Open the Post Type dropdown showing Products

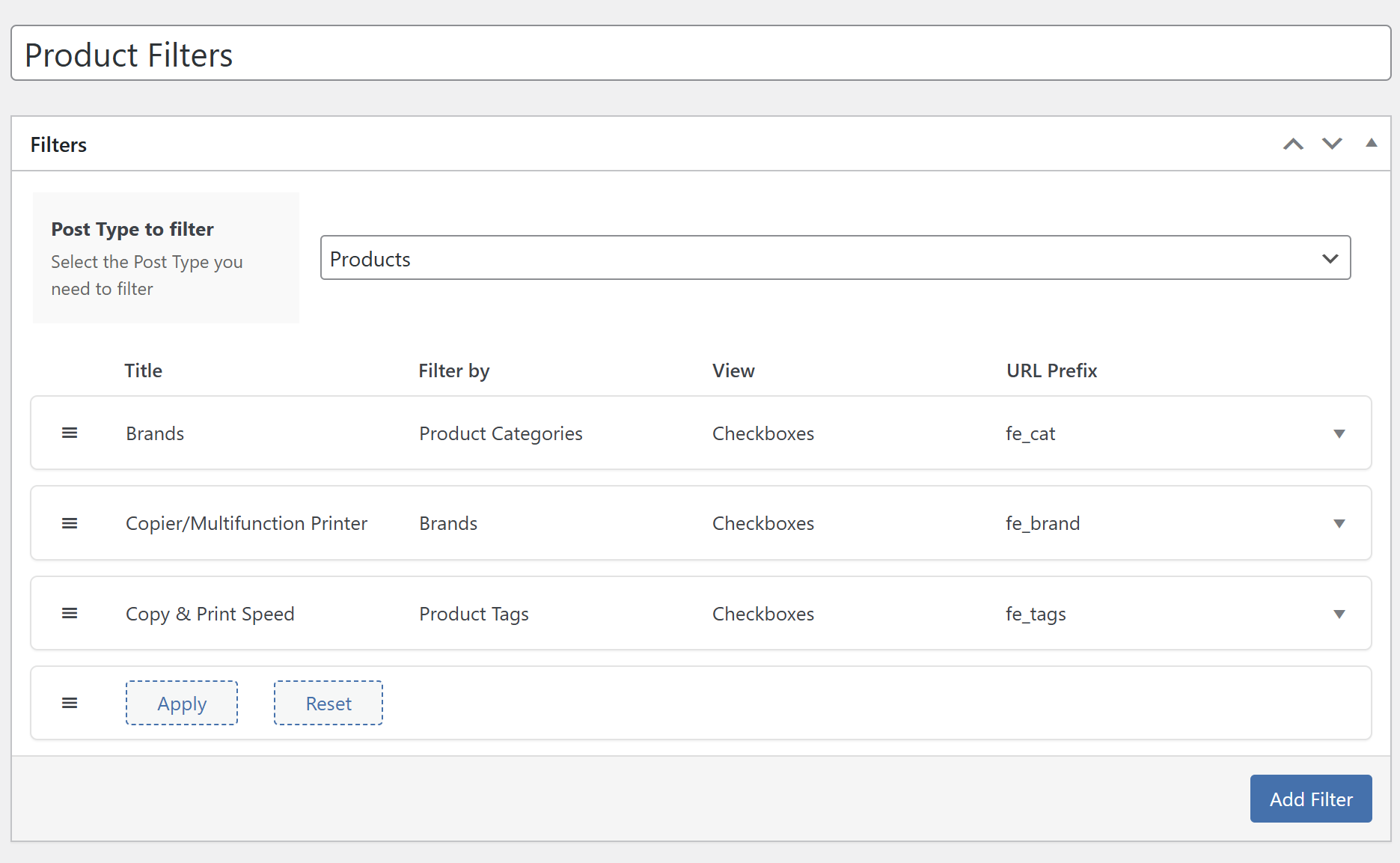835,258
